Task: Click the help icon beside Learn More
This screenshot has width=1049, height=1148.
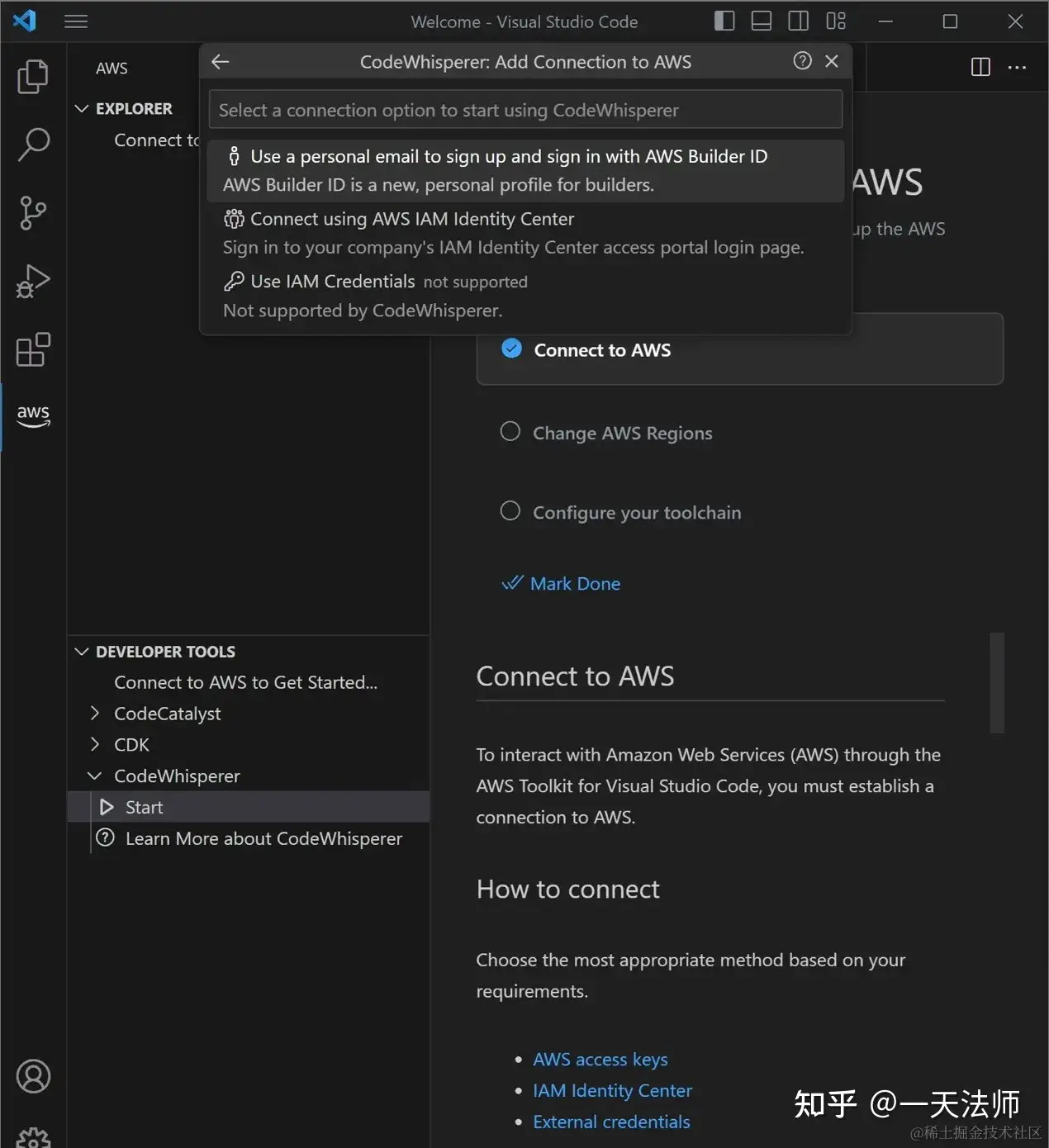Action: point(106,837)
